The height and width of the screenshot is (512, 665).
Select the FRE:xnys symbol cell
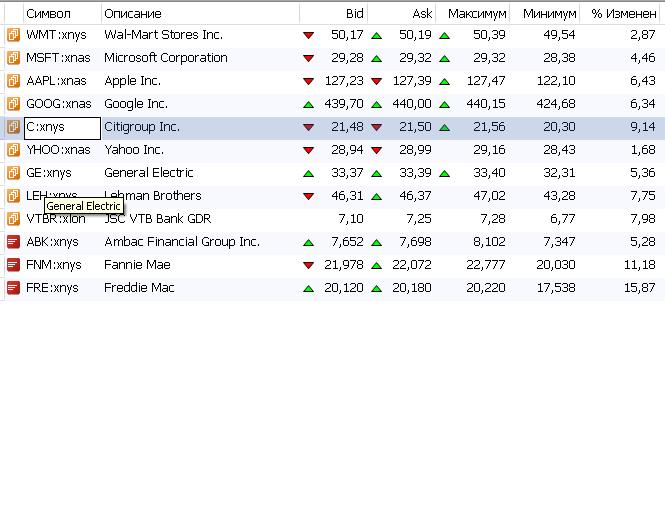click(x=52, y=288)
